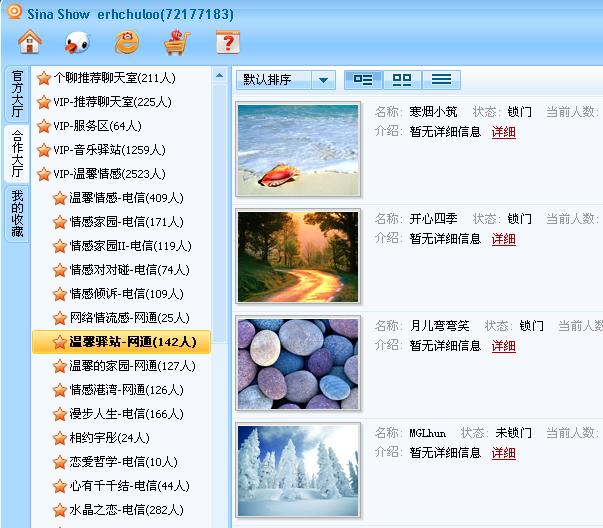
Task: Select 心有千千结-电信(44人) room group
Action: [x=129, y=486]
